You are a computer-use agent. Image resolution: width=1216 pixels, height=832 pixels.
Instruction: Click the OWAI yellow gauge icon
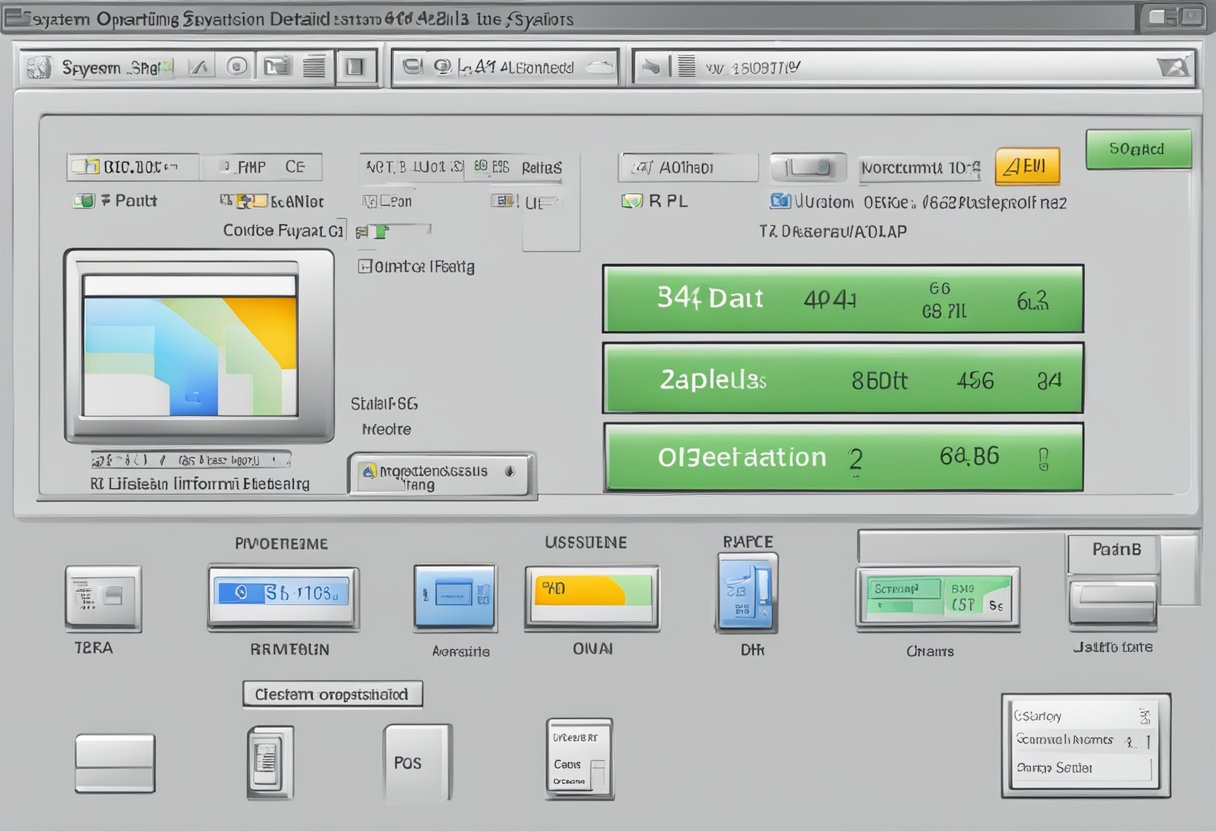click(x=592, y=597)
